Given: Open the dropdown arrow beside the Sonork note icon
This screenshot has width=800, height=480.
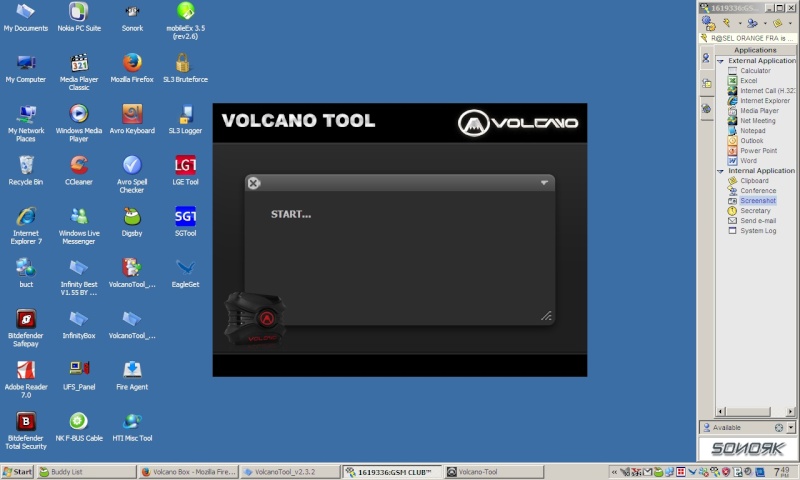Looking at the screenshot, I should (x=790, y=23).
